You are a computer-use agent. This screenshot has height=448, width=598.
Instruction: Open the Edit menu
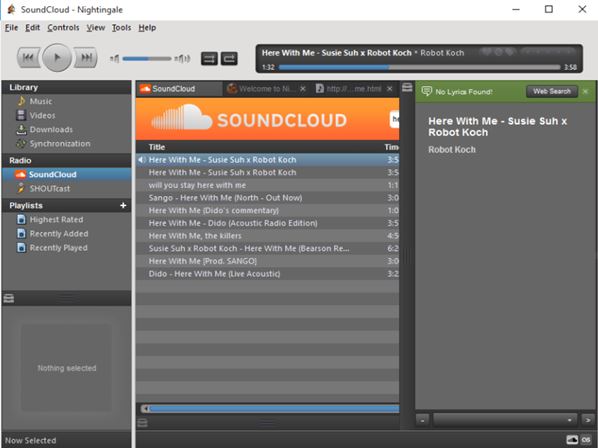[x=32, y=27]
